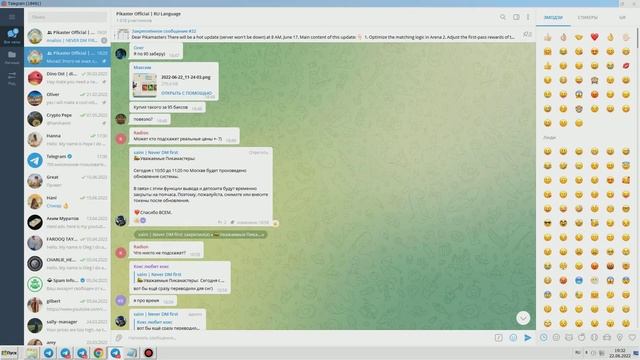Click the taskbar clock showing 22.06.2022

pos(620,353)
